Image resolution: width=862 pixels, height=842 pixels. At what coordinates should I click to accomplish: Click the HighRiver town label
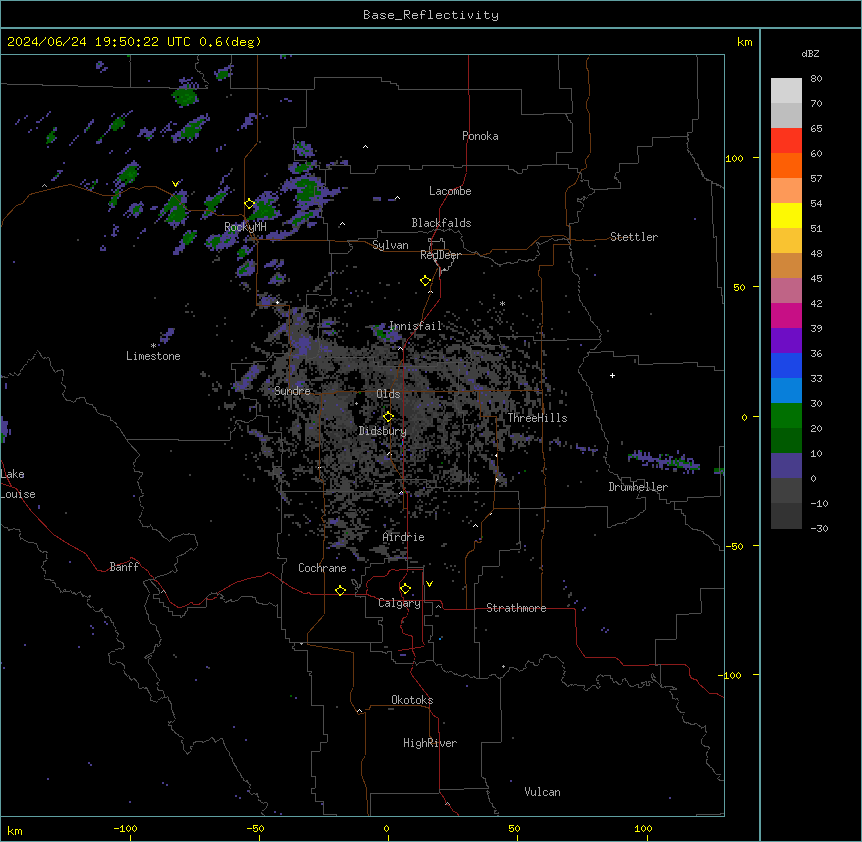pos(430,743)
